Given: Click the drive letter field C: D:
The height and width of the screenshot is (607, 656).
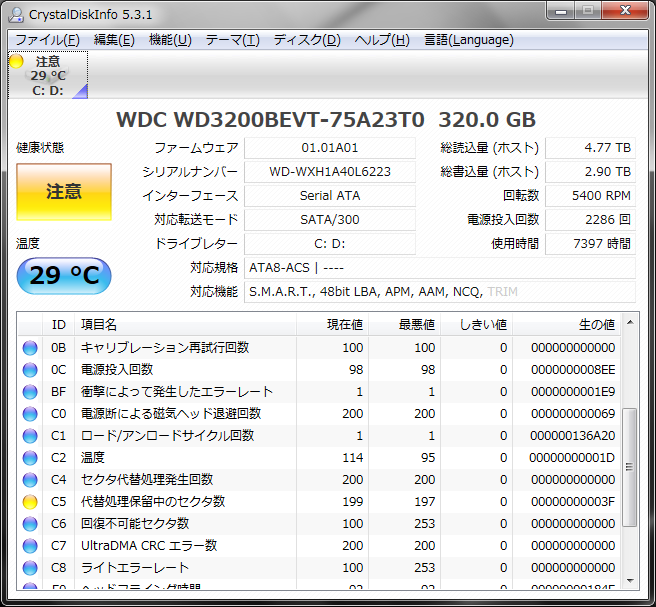Looking at the screenshot, I should point(330,244).
